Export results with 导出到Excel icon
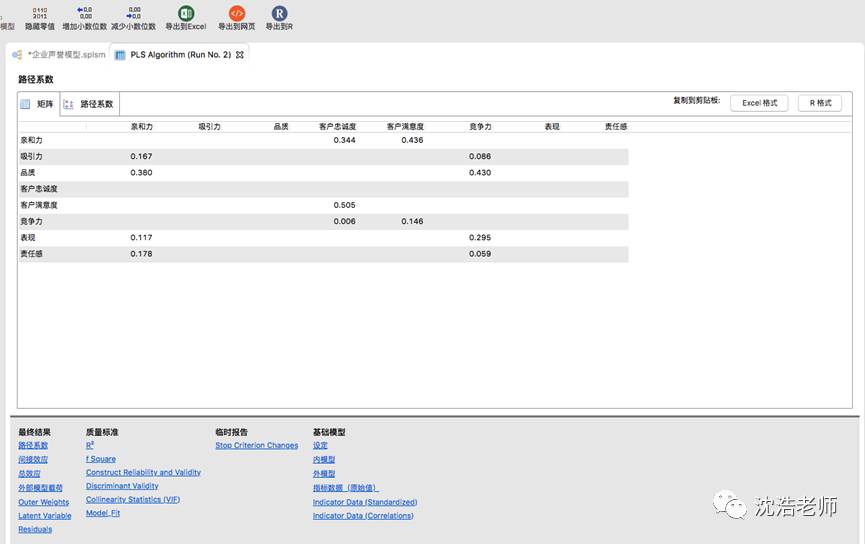 [x=186, y=13]
